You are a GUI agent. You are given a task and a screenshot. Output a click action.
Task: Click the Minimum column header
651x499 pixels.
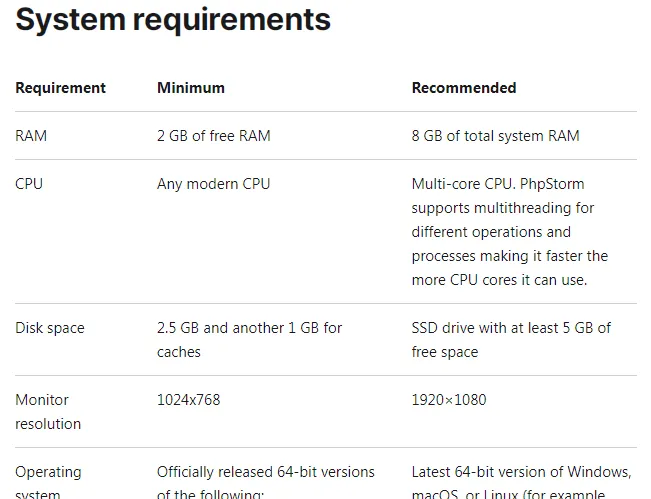pyautogui.click(x=190, y=88)
